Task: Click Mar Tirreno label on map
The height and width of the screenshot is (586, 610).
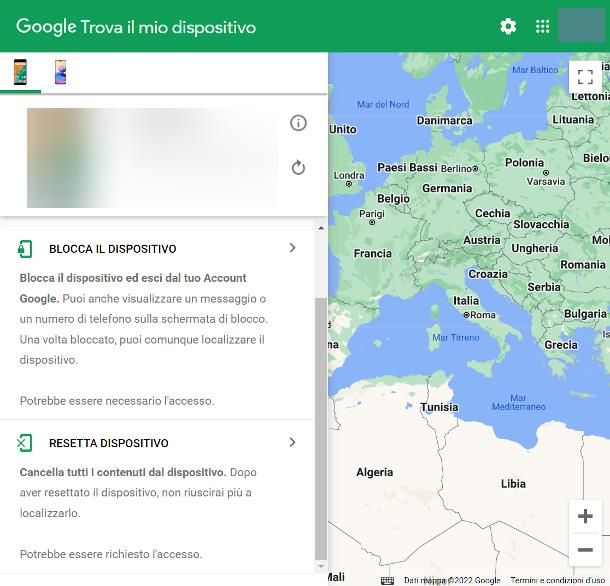Action: (x=456, y=338)
